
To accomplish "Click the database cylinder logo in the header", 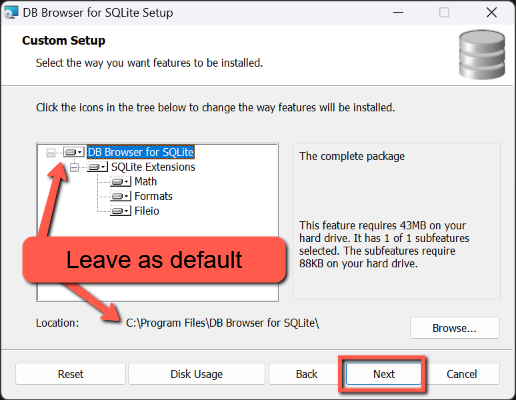I will point(482,55).
